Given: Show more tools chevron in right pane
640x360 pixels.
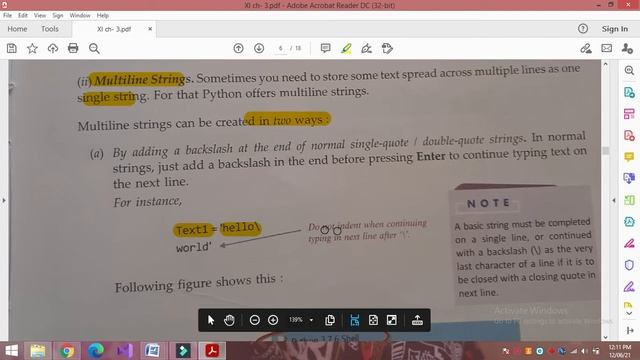Looking at the screenshot, I should (x=629, y=313).
